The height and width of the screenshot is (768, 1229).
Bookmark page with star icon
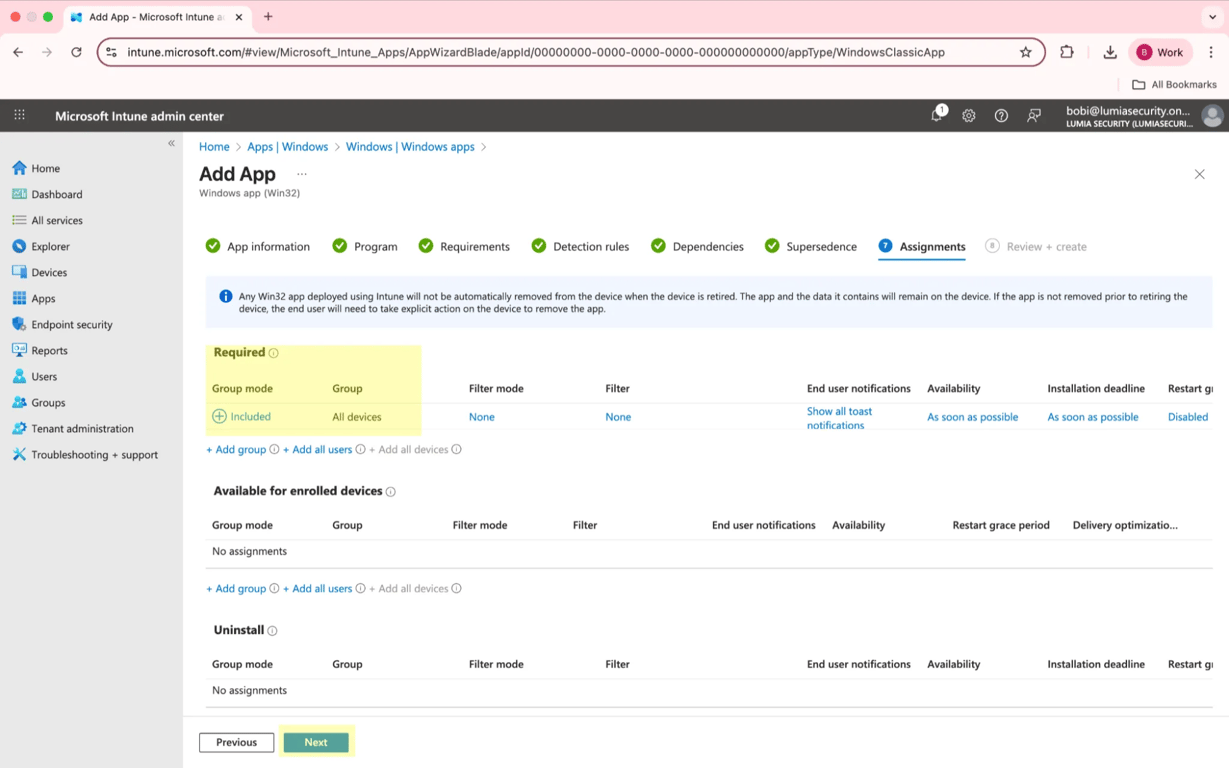(1025, 52)
